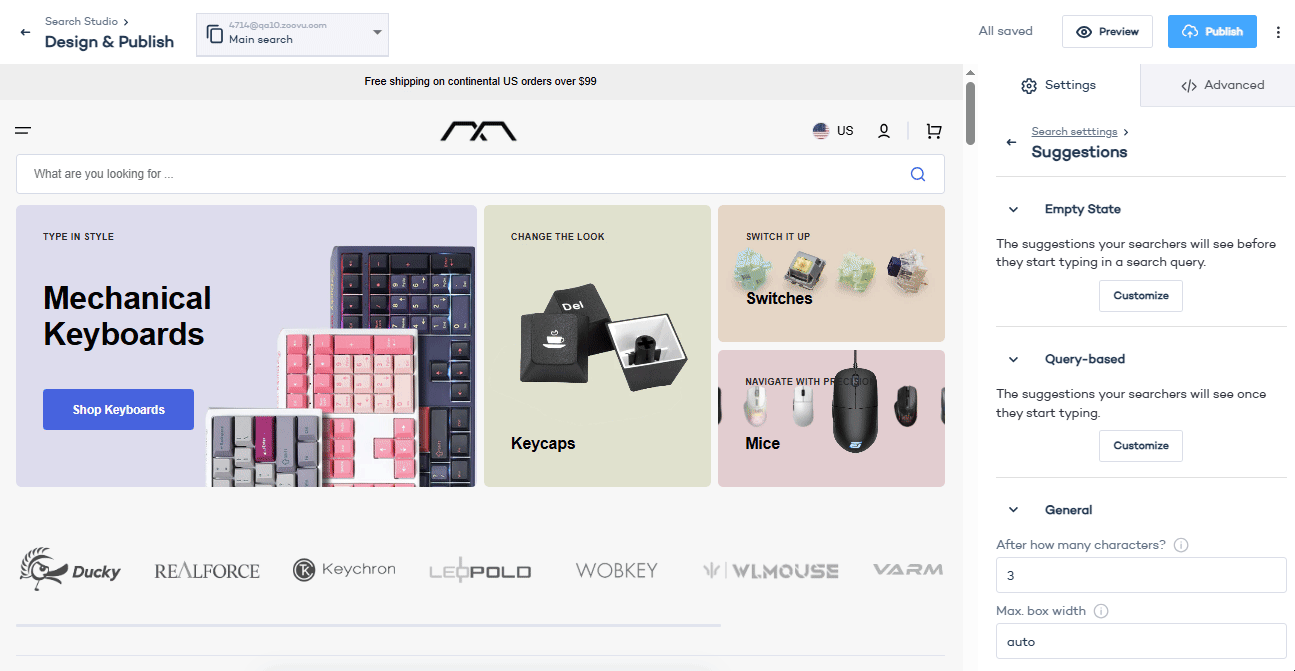Click the magnifier icon in the search bar
Image resolution: width=1295 pixels, height=671 pixels.
(x=917, y=174)
